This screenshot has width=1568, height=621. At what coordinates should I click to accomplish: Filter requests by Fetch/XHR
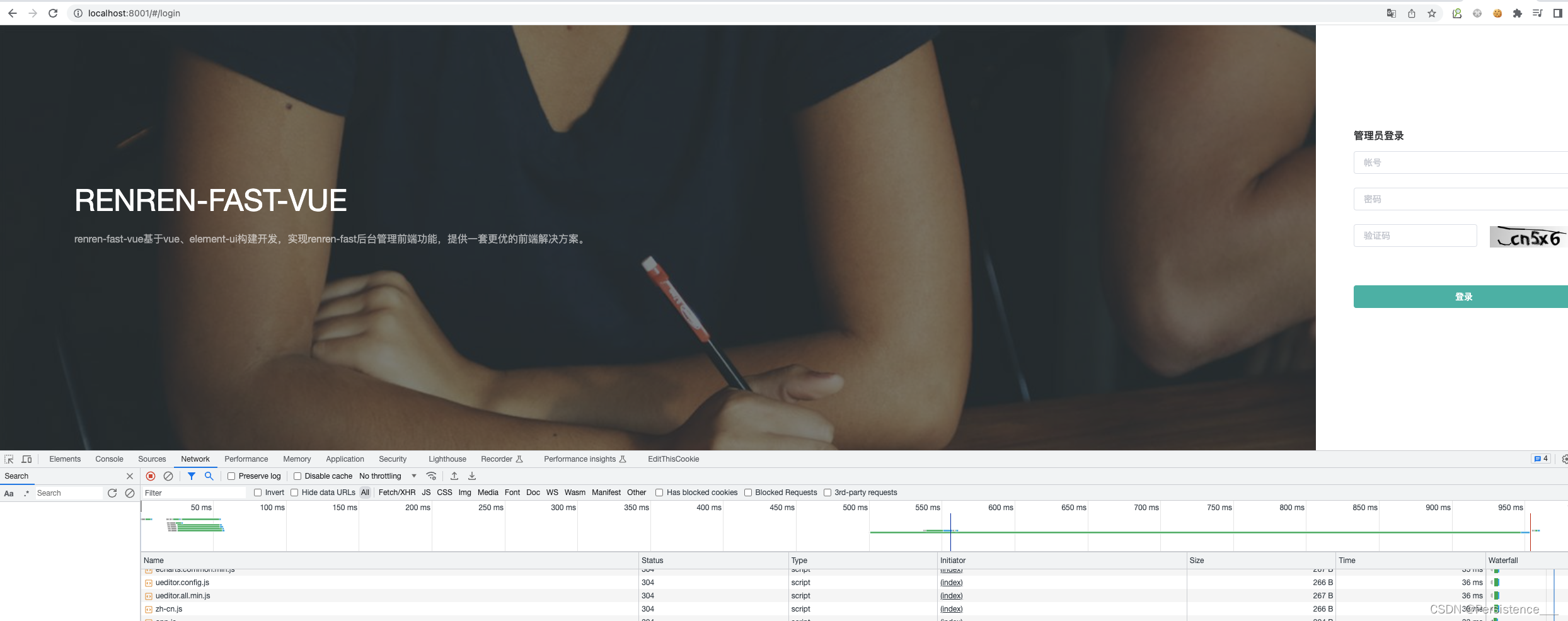pyautogui.click(x=397, y=493)
